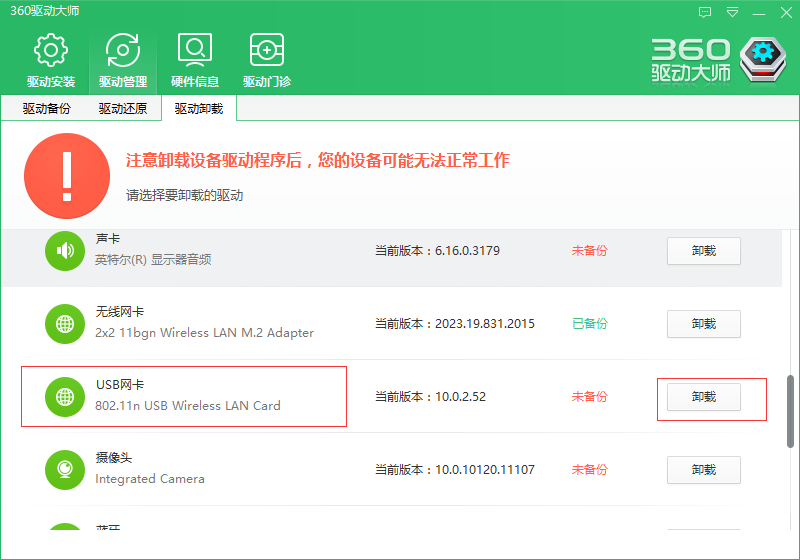Screen dimensions: 800x560
Task: Open the 驱动门诊 first-aid icon
Action: (267, 50)
